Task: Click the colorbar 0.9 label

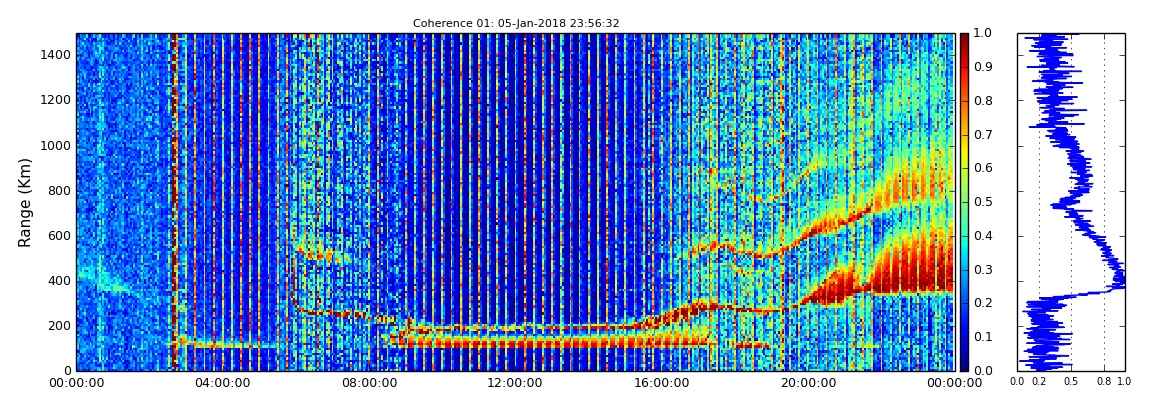Action: point(983,67)
